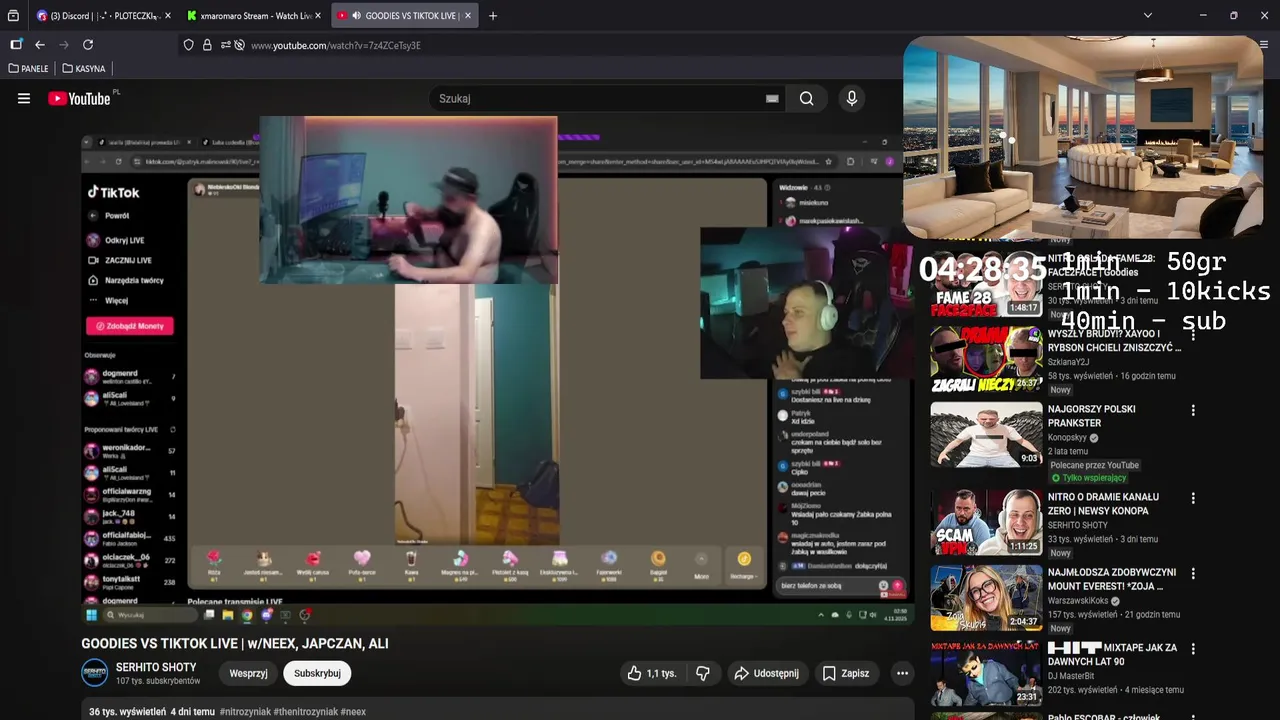The image size is (1280, 720).
Task: Open the 26:37 WYSZŁY BRUDY thumbnail
Action: coord(986,359)
